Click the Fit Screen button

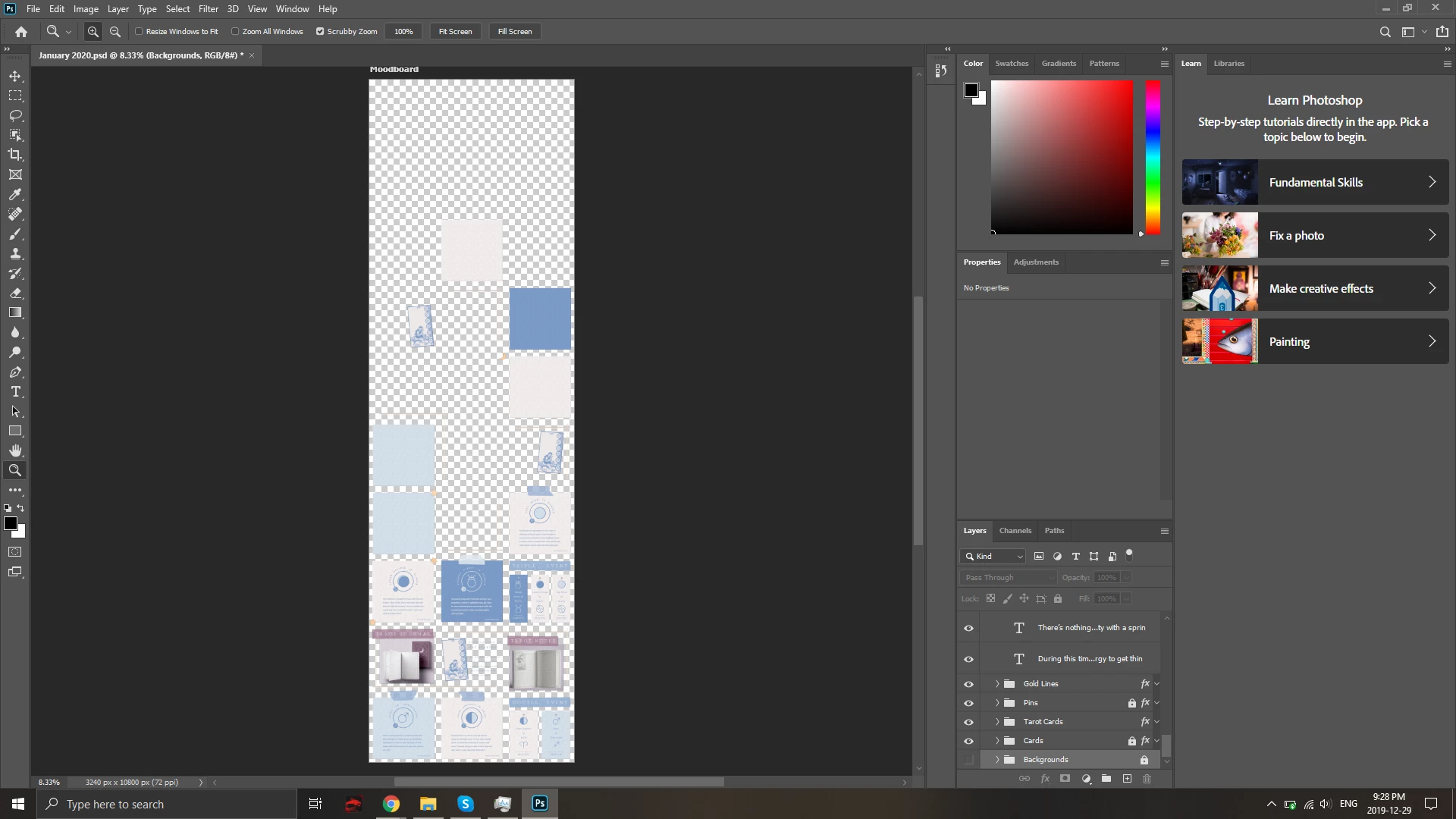pyautogui.click(x=455, y=32)
